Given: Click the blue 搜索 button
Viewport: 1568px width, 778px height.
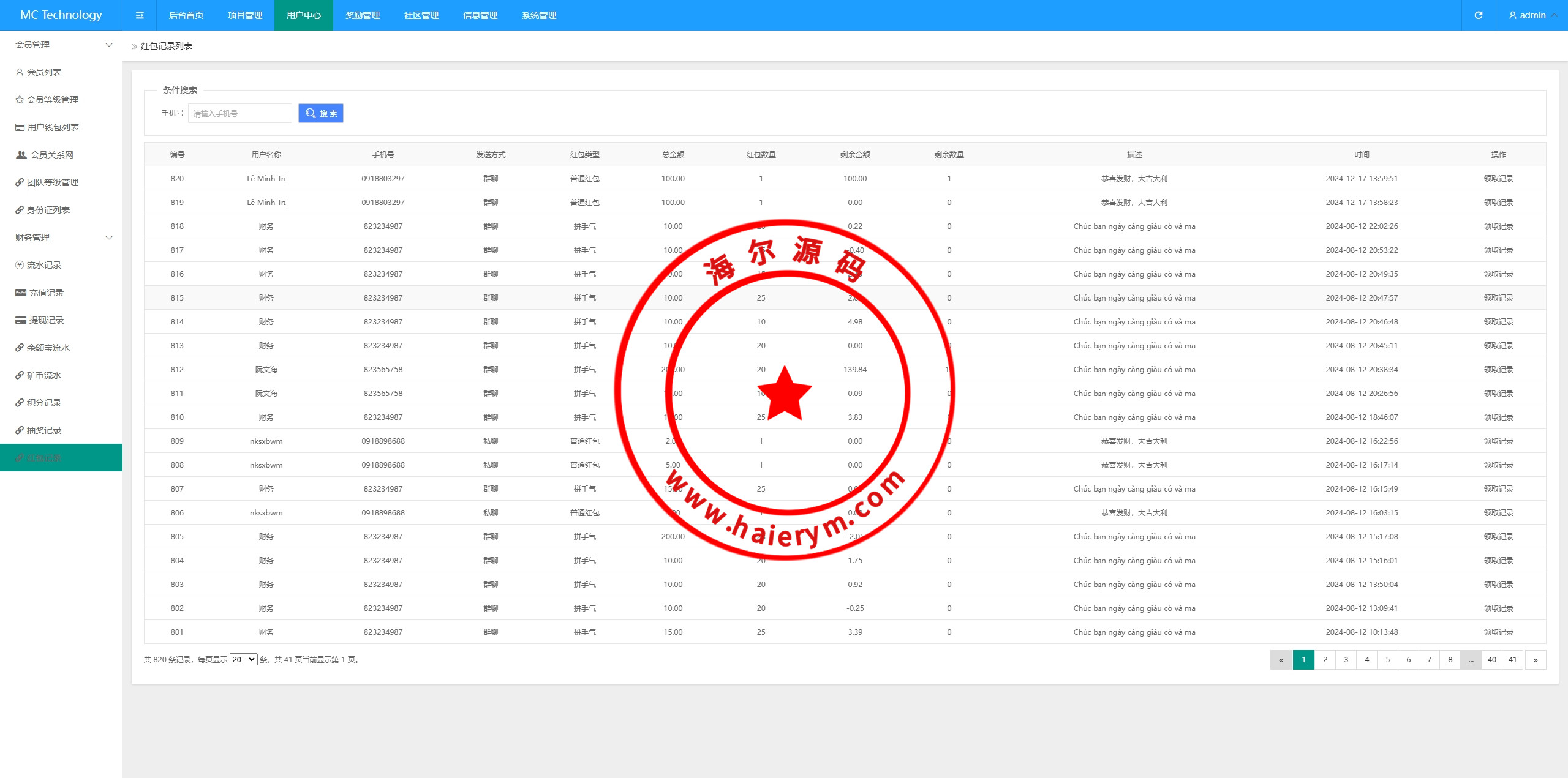Looking at the screenshot, I should pos(321,113).
